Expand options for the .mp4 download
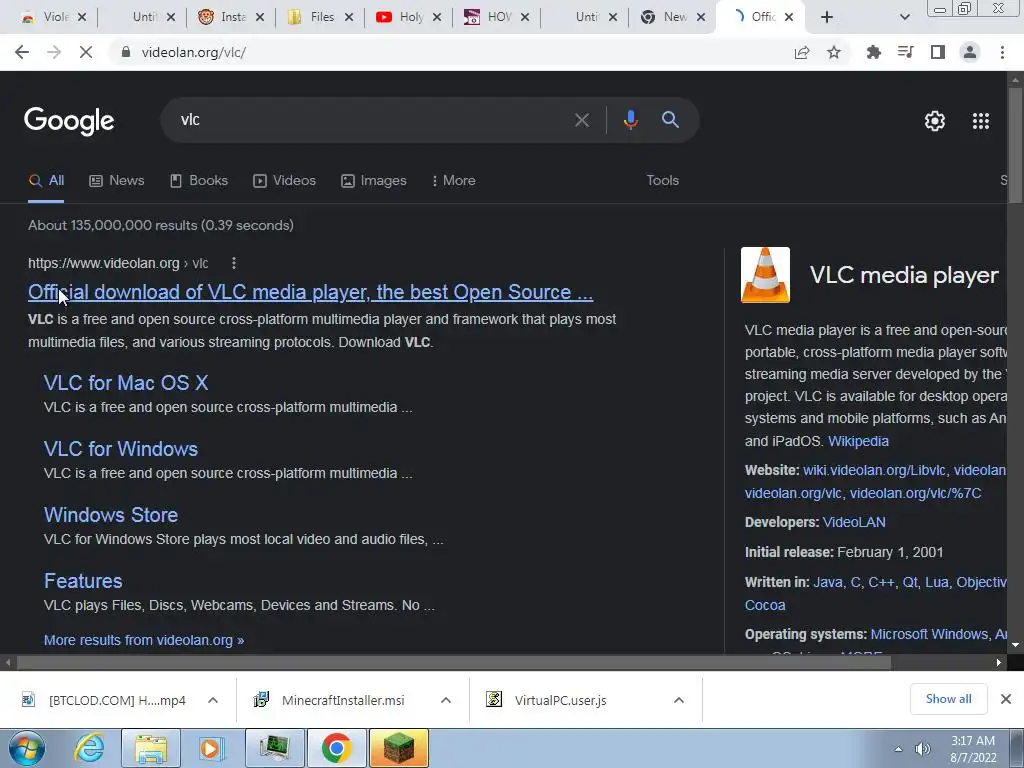 click(213, 700)
